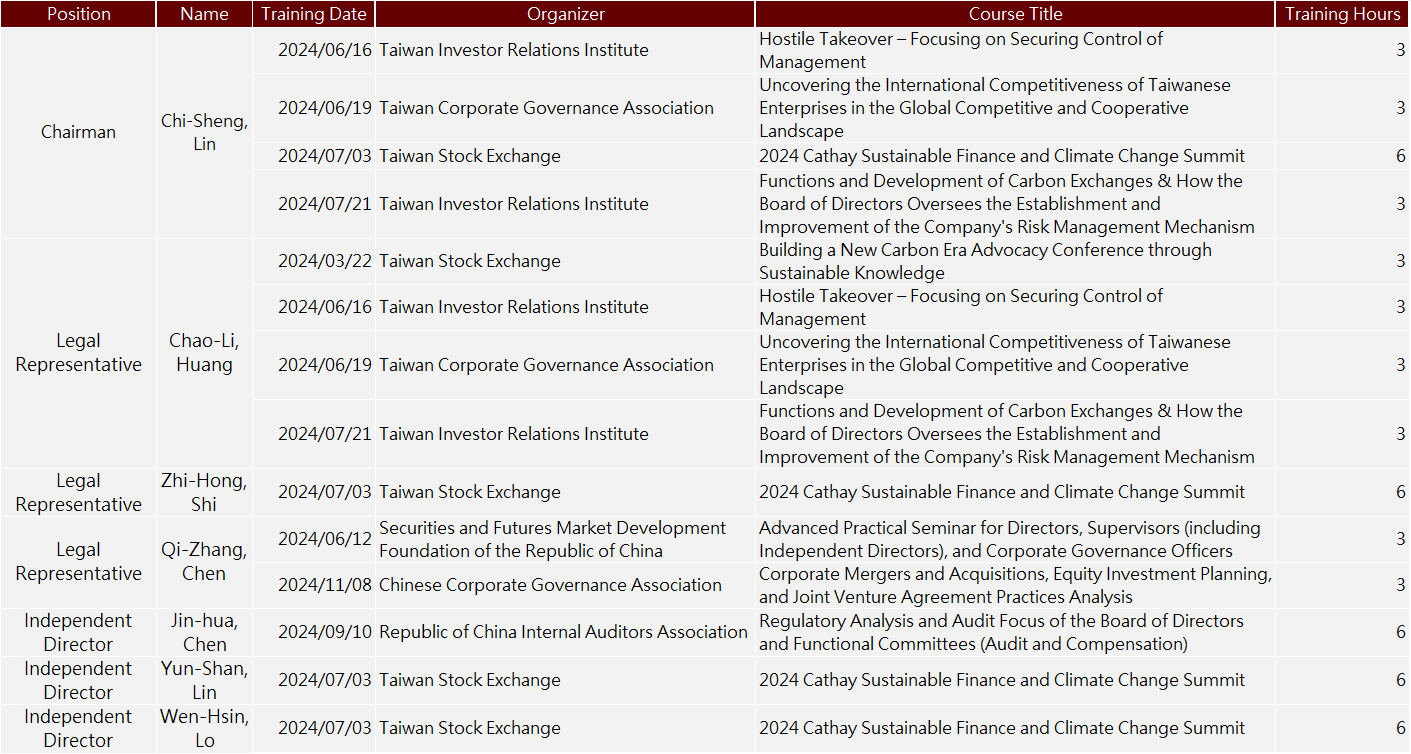
Task: Click the date 2024/03/22
Action: (x=324, y=261)
